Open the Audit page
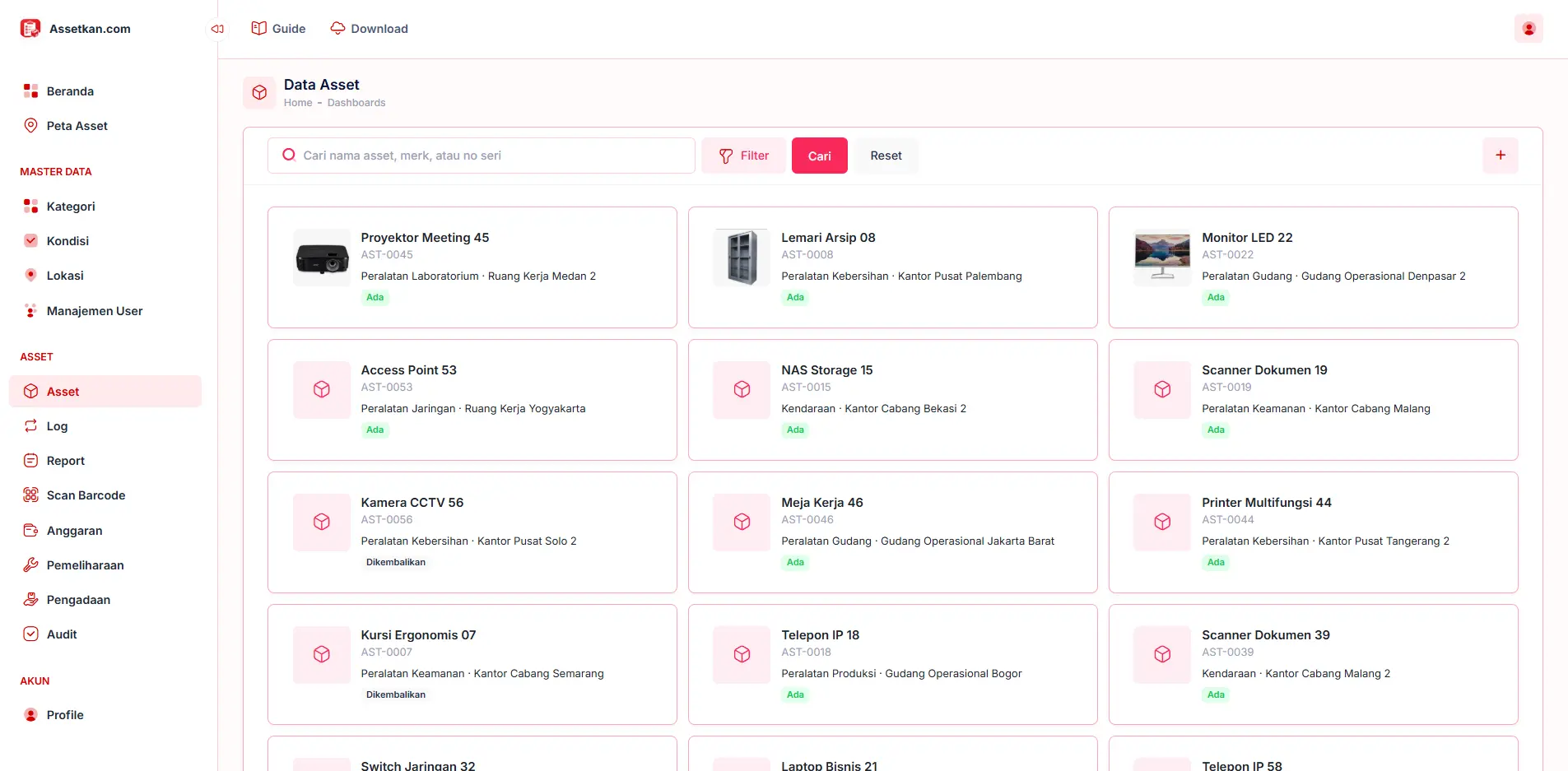This screenshot has height=771, width=1568. pyautogui.click(x=105, y=634)
